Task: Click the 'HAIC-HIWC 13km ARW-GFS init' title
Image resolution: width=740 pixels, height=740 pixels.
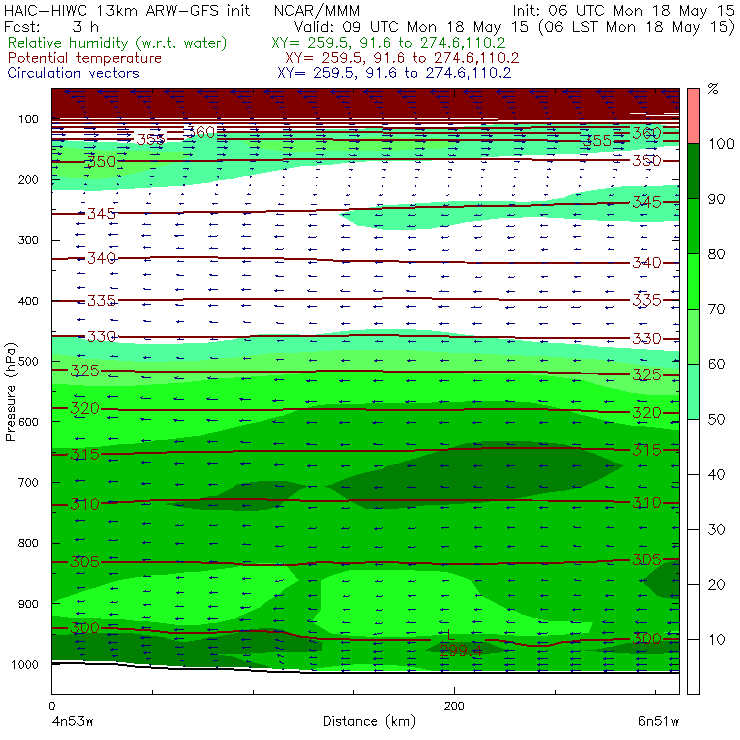Action: pos(127,10)
